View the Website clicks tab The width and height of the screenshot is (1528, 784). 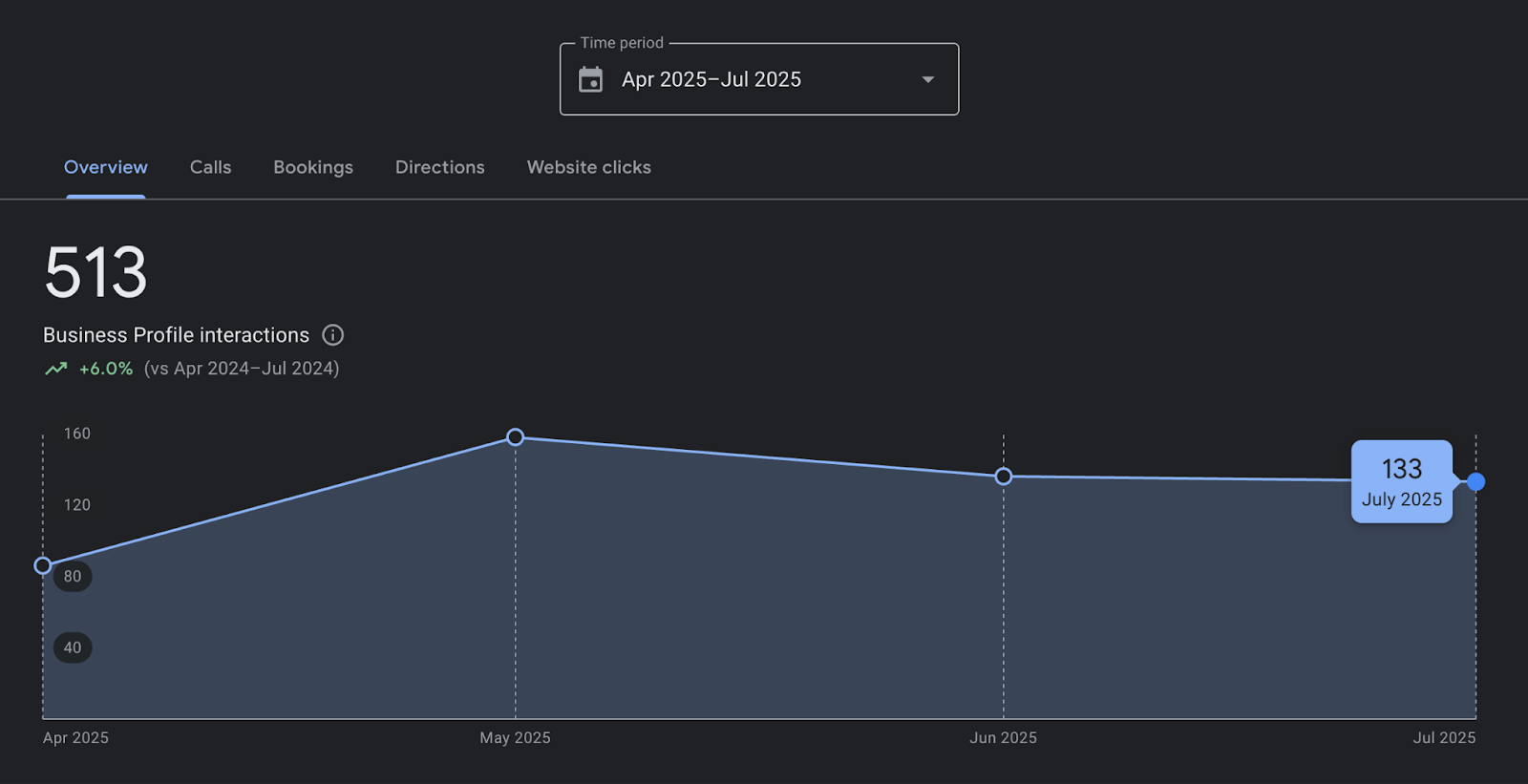(588, 167)
